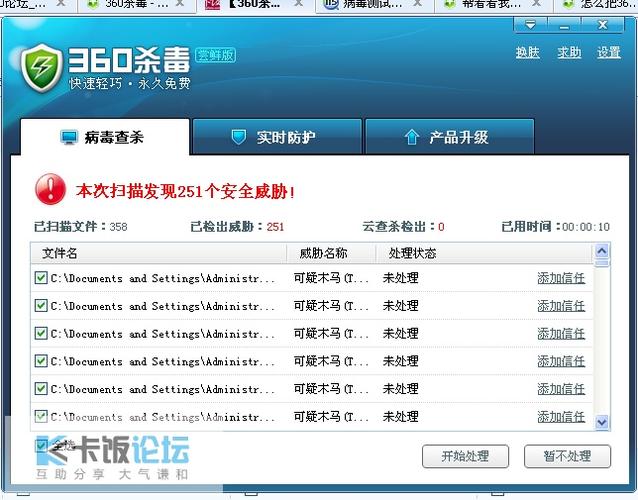Open the 实时防护 tab
The image size is (638, 500).
point(277,137)
